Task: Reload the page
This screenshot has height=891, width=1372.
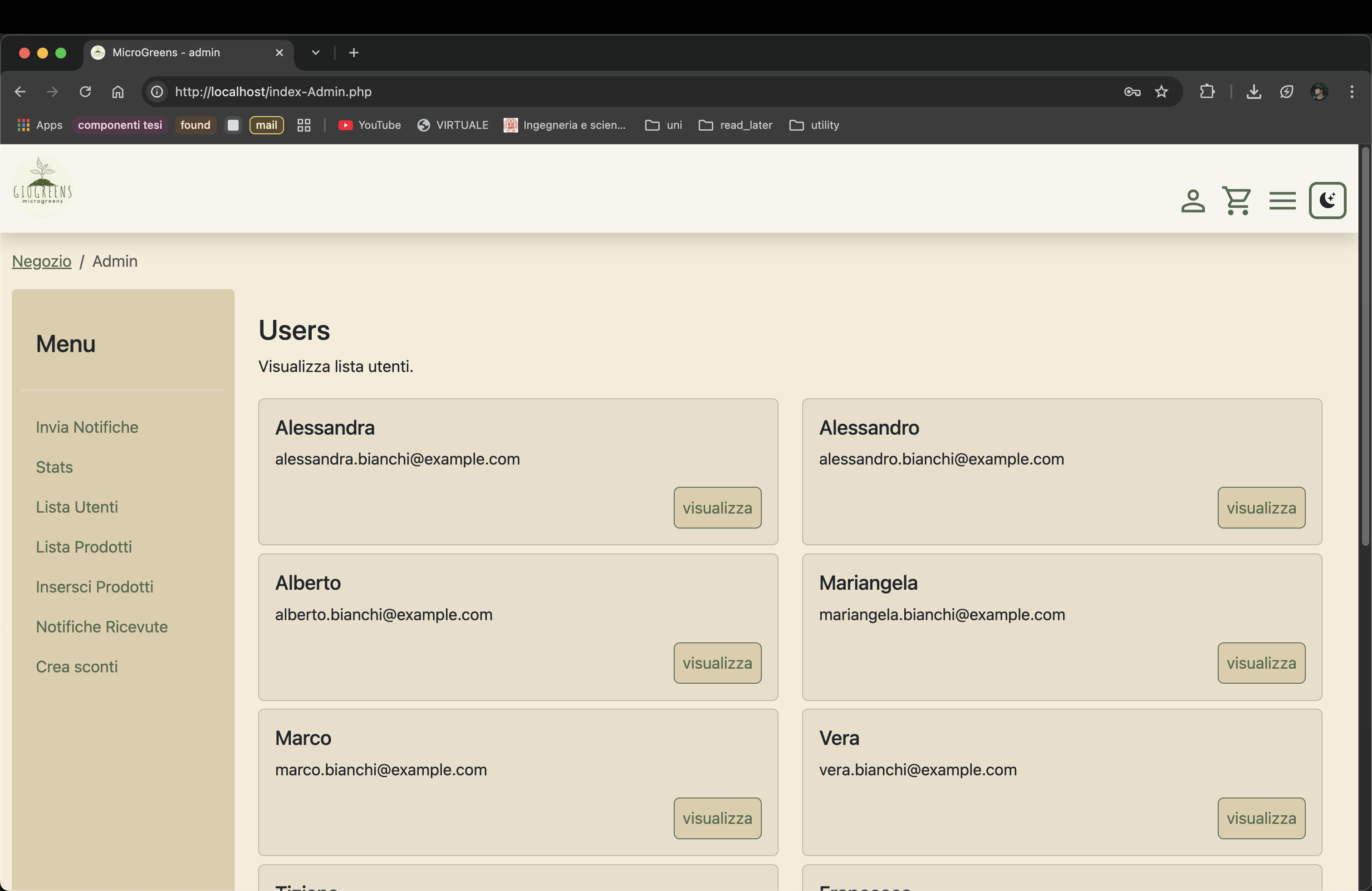Action: pos(85,92)
